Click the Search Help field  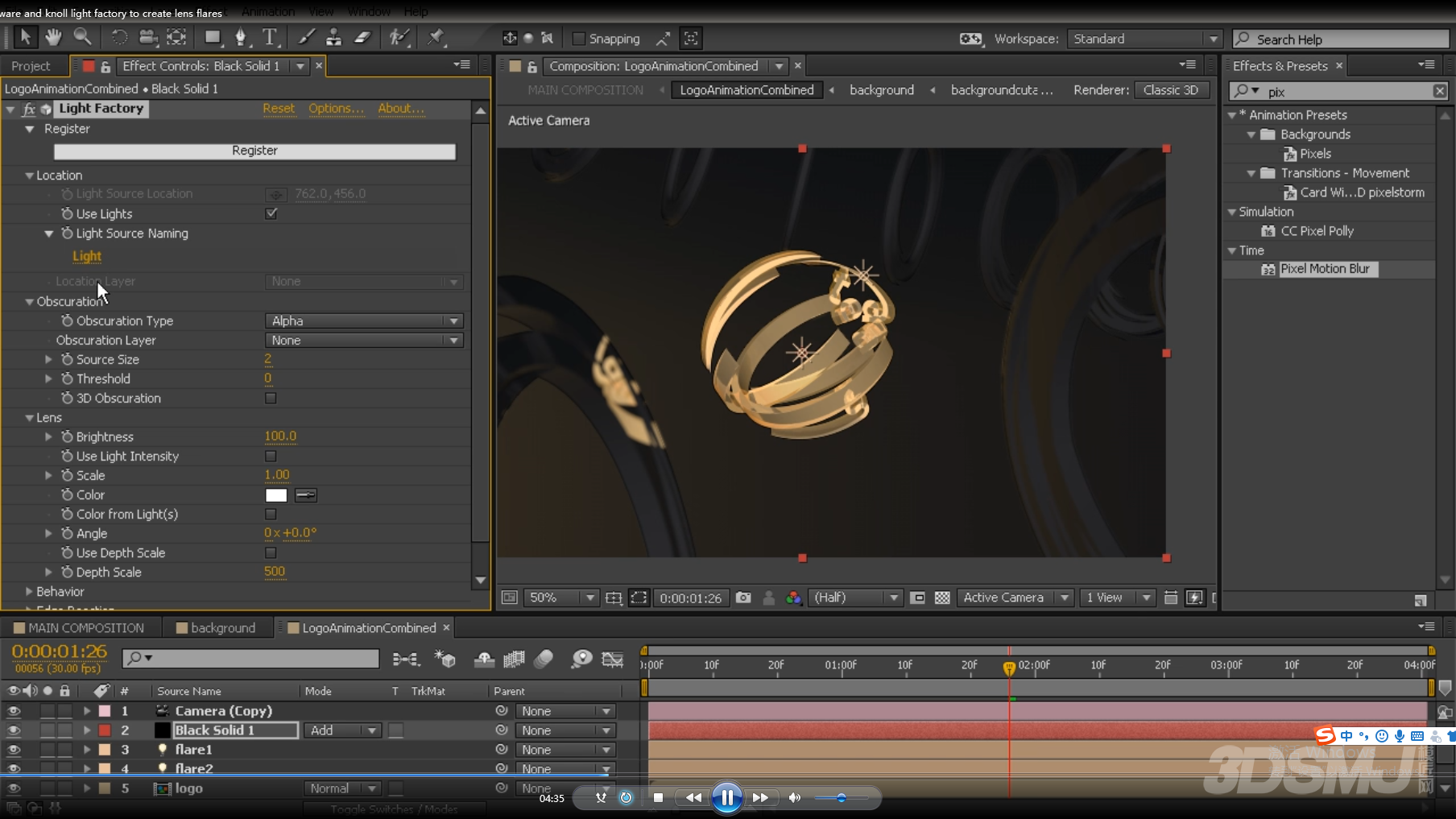point(1341,39)
